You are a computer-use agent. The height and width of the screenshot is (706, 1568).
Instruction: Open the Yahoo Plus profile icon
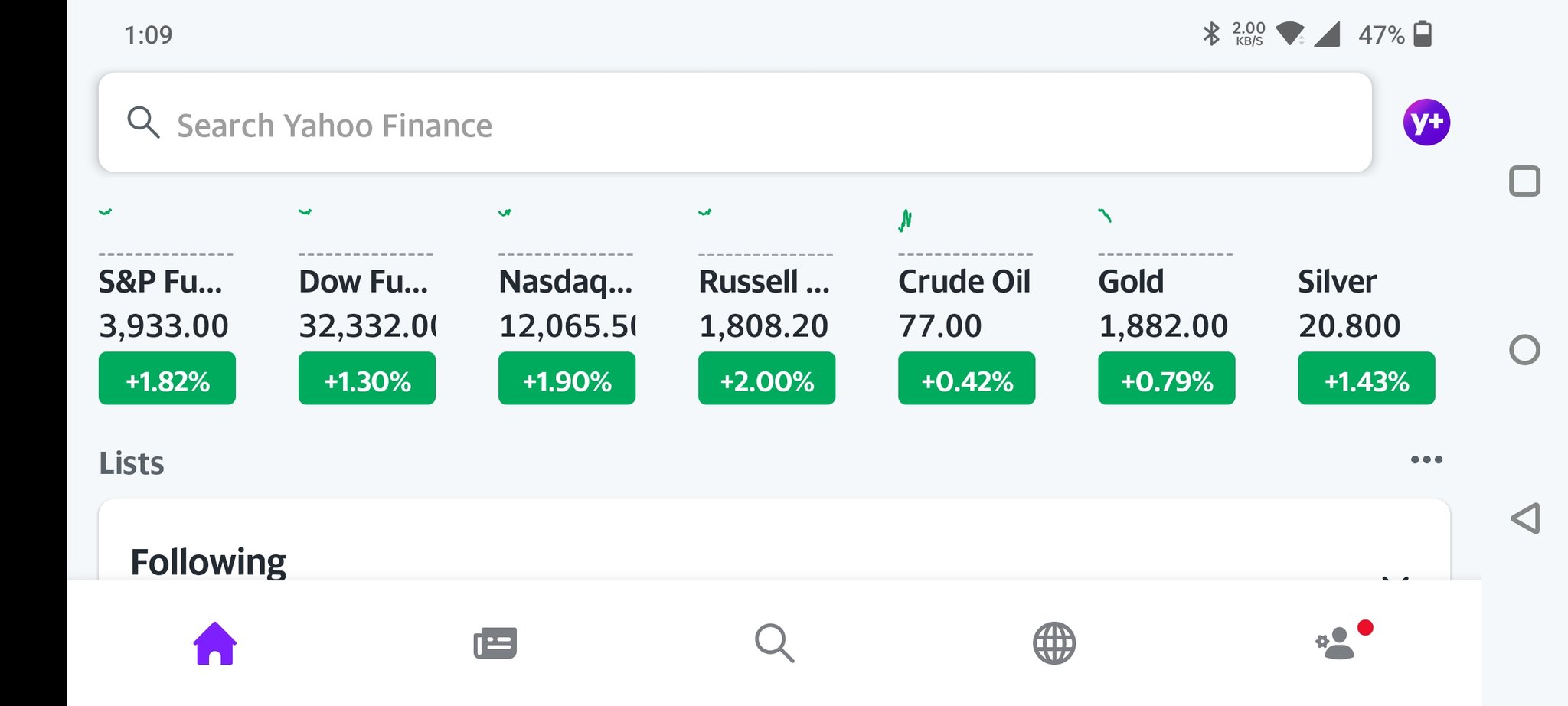pyautogui.click(x=1426, y=123)
